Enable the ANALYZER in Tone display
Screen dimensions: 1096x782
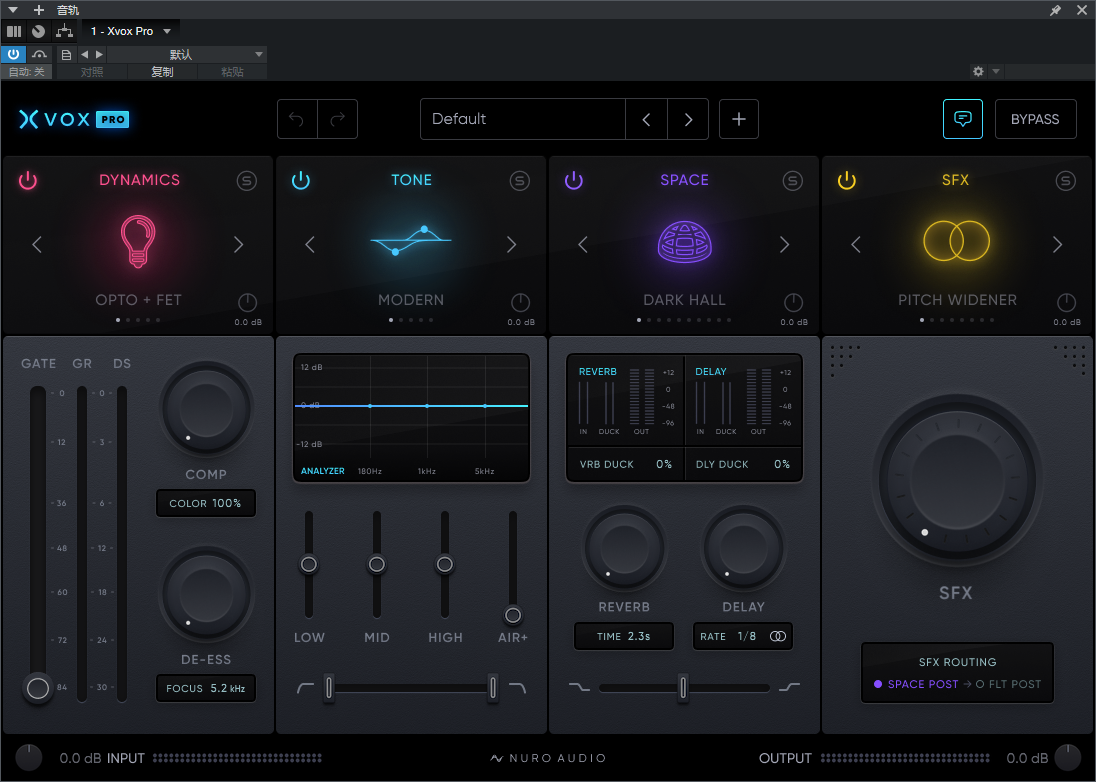coord(322,471)
